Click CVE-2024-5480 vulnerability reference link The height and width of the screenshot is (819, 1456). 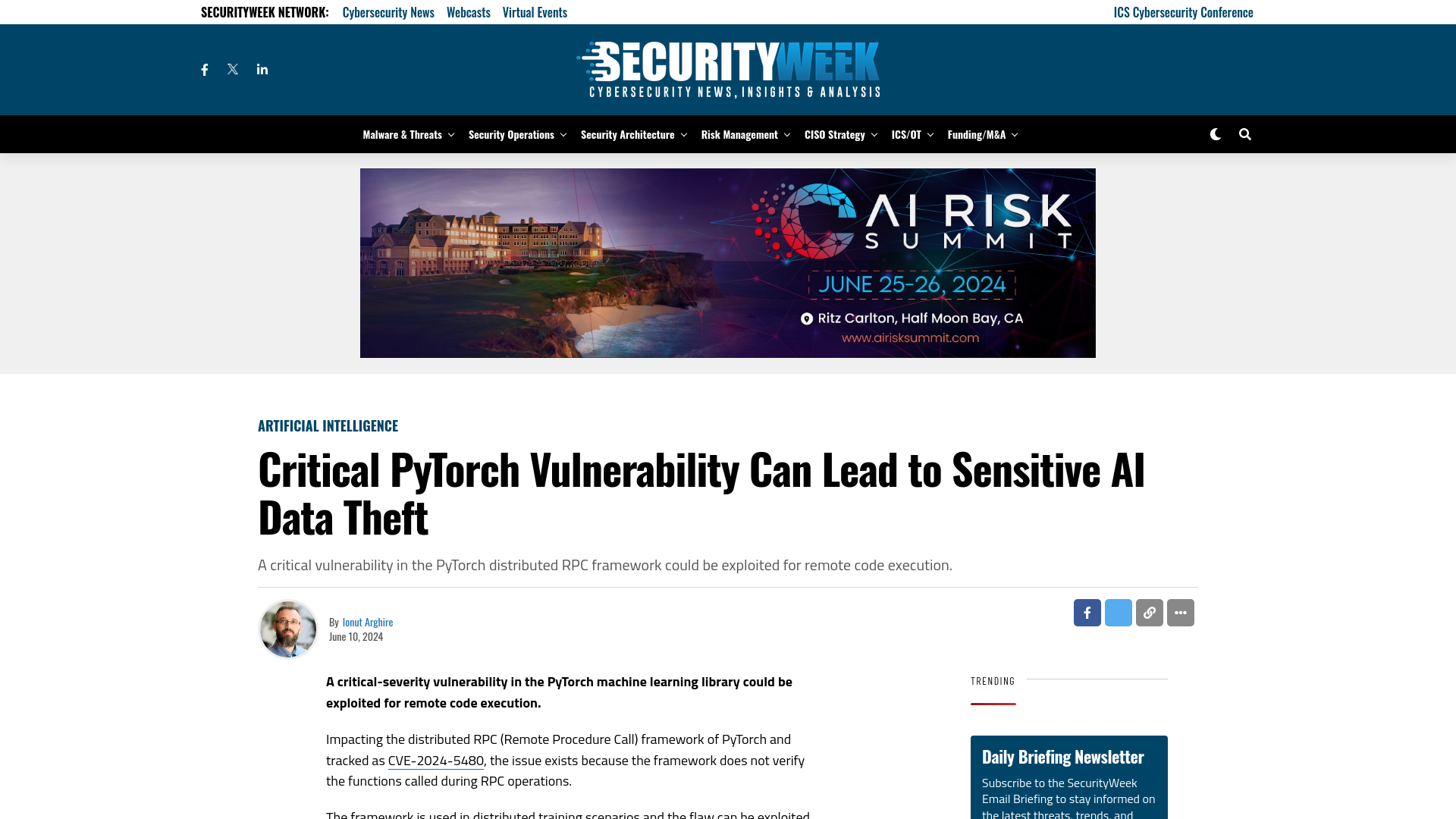point(436,760)
